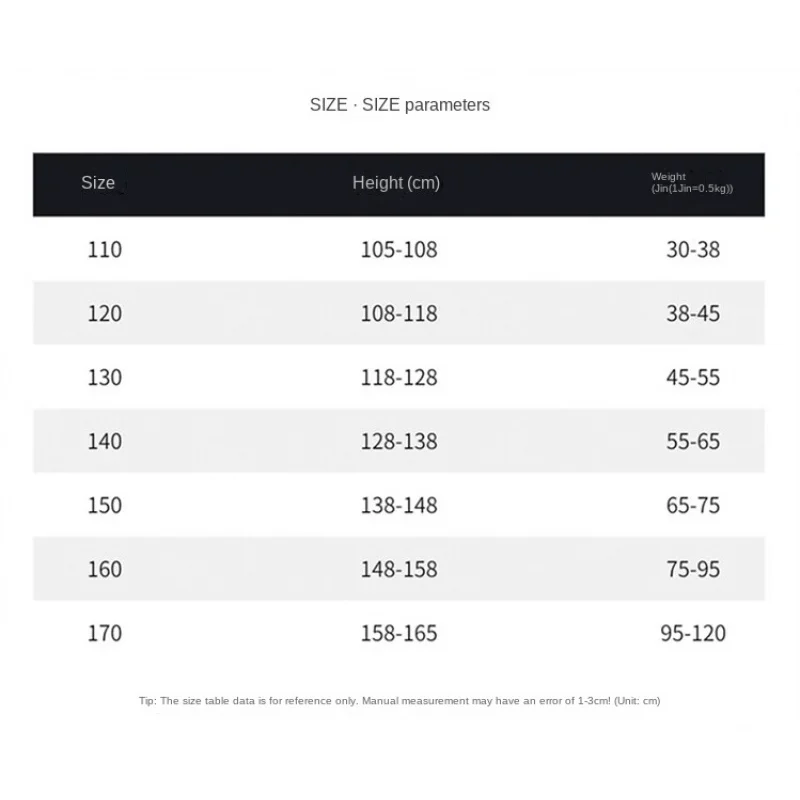The width and height of the screenshot is (800, 800).
Task: Click the weight 55-65 value
Action: tap(693, 441)
